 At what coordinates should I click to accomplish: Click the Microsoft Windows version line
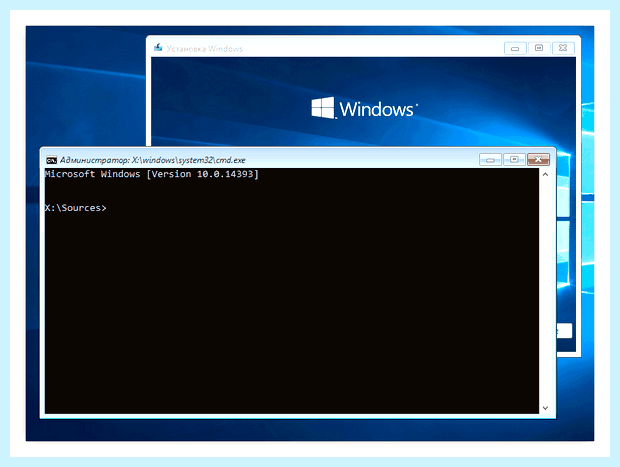point(151,174)
